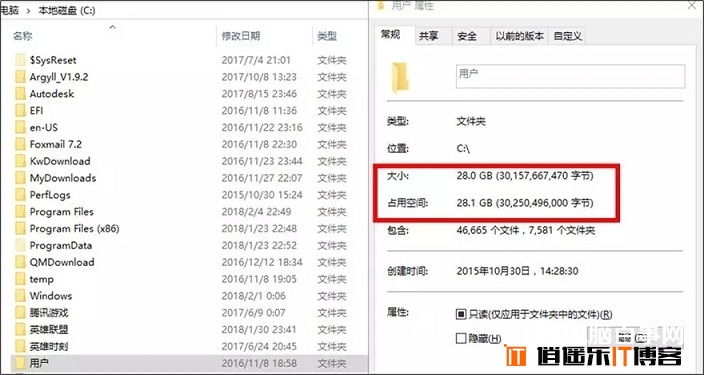Screen dimensions: 704x375
Task: Click the 用户 folder name text field
Action: (x=570, y=76)
